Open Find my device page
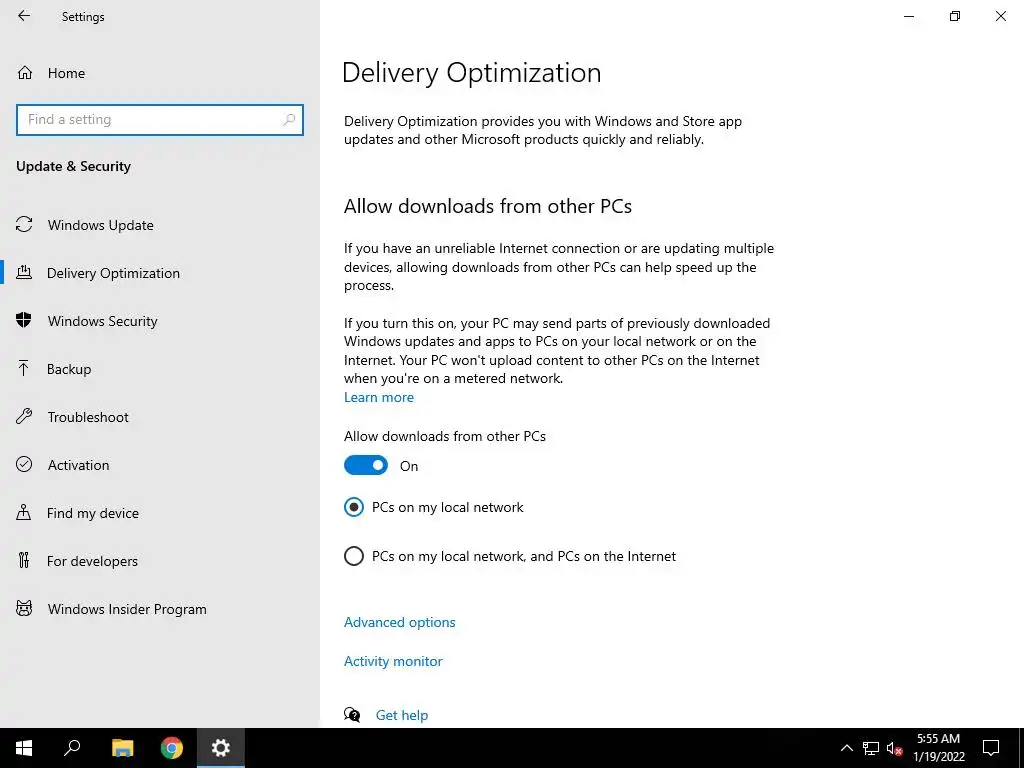The width and height of the screenshot is (1024, 768). tap(93, 513)
